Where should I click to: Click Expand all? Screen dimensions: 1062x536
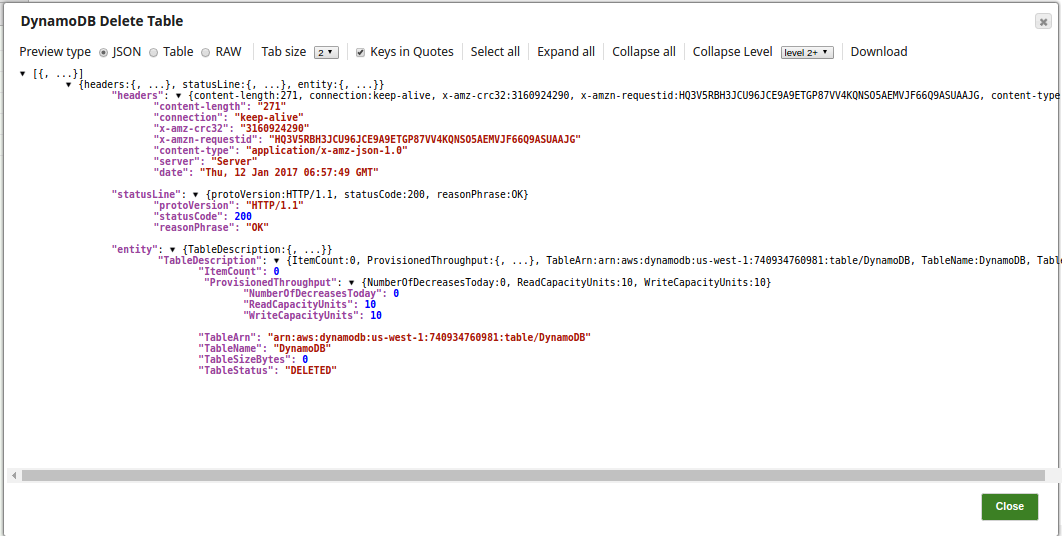566,51
